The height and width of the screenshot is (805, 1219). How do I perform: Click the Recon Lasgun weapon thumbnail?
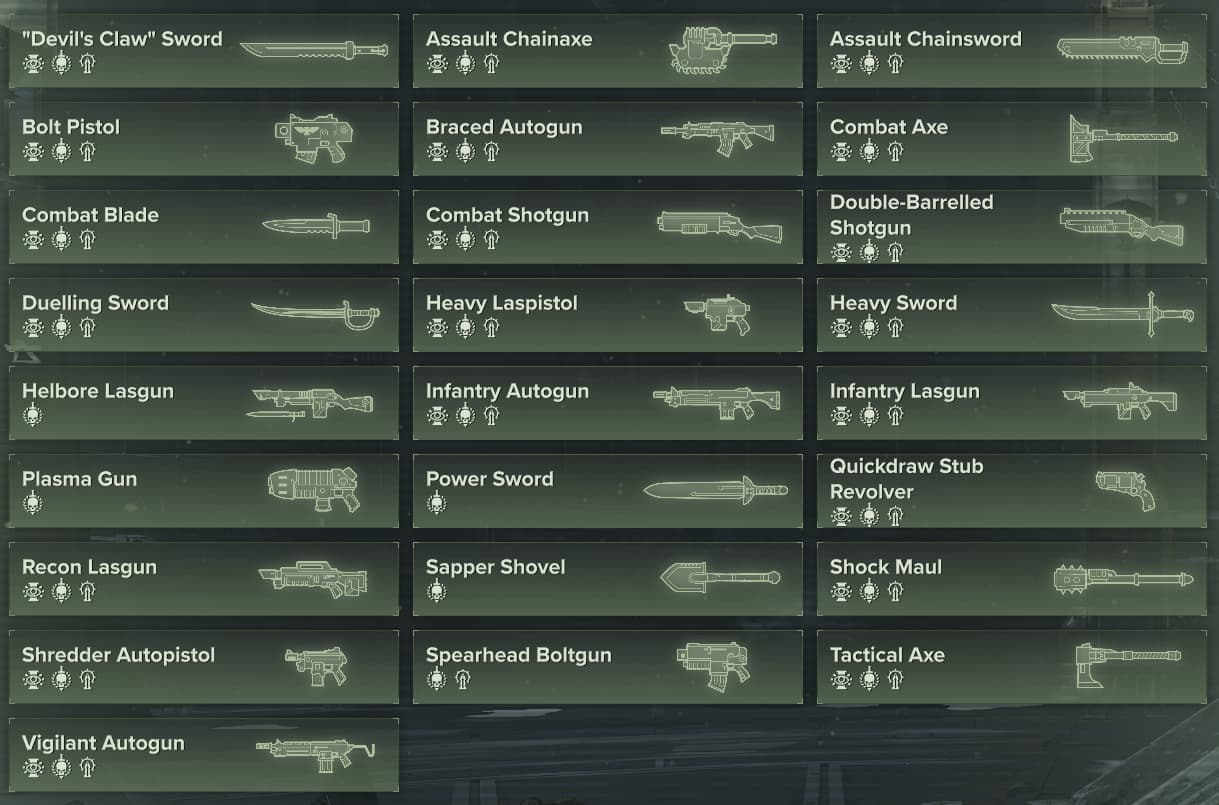(313, 579)
